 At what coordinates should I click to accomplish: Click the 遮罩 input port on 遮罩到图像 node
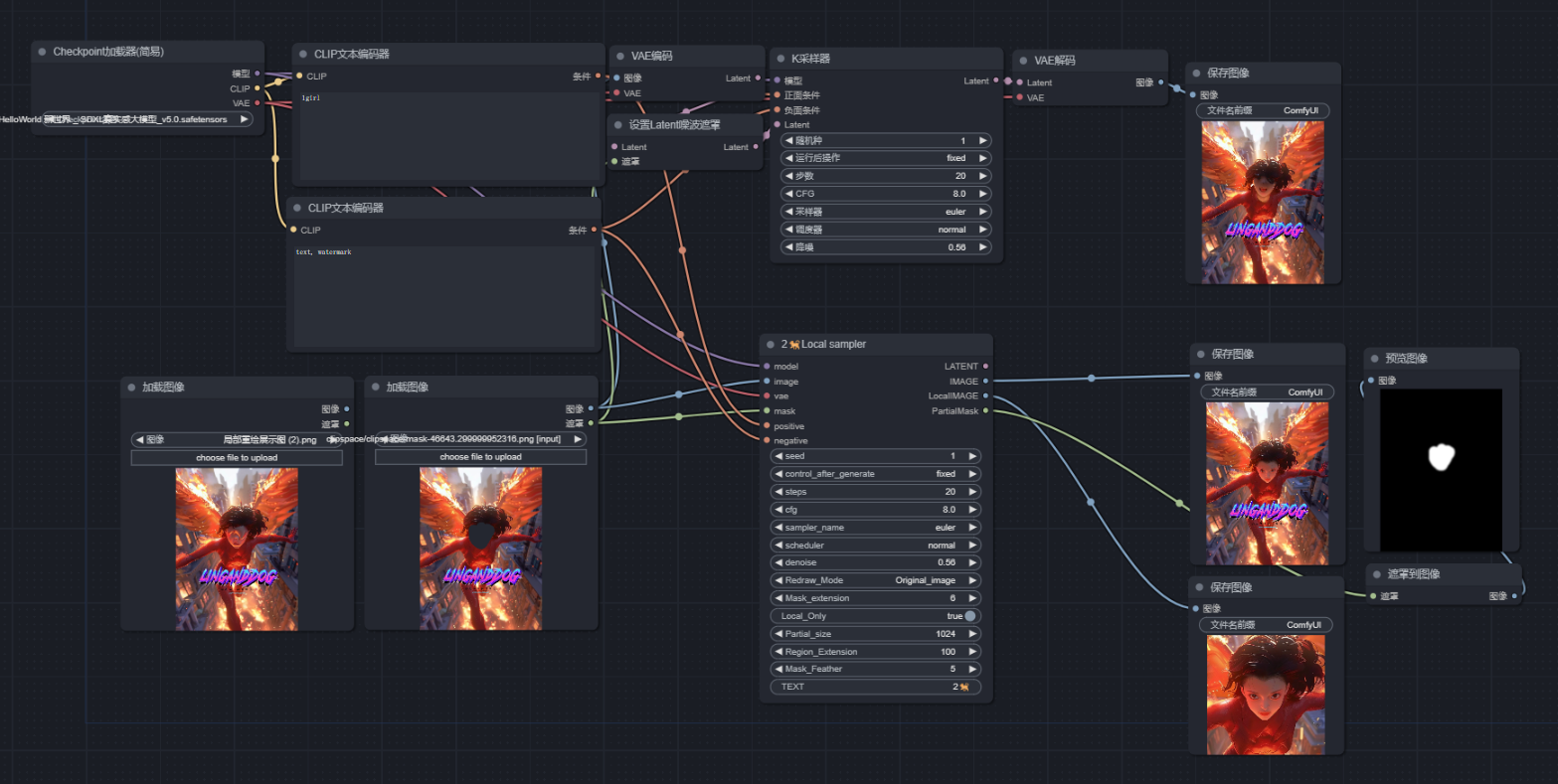[1371, 596]
